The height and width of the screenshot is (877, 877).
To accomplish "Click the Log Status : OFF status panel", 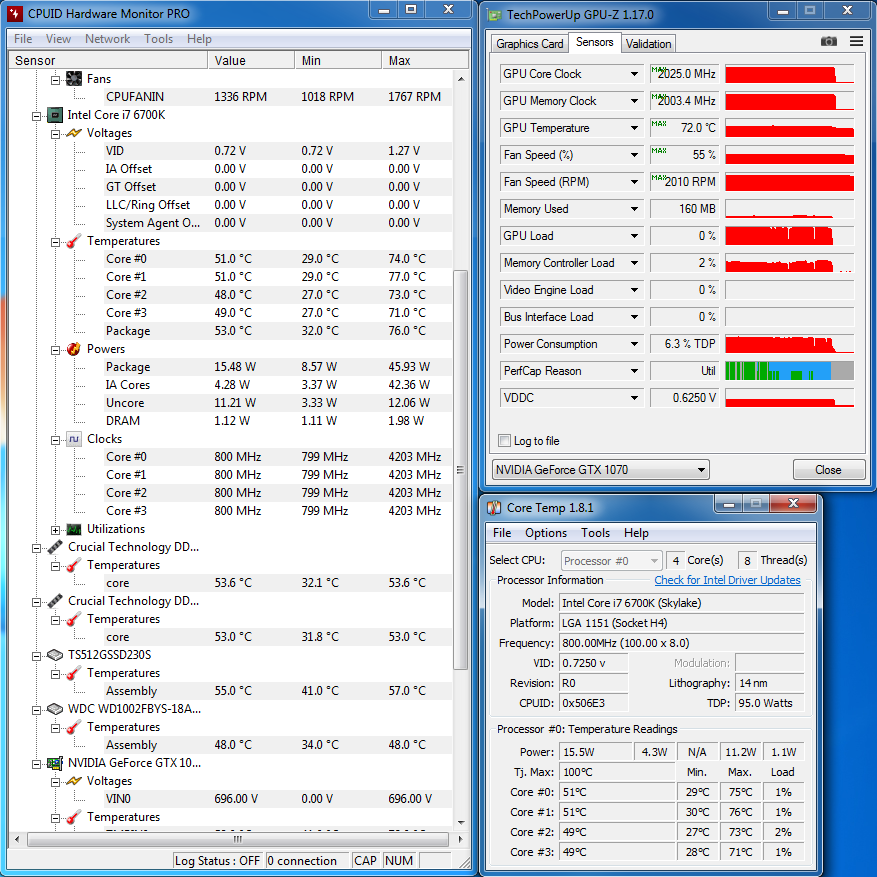I will [x=217, y=860].
